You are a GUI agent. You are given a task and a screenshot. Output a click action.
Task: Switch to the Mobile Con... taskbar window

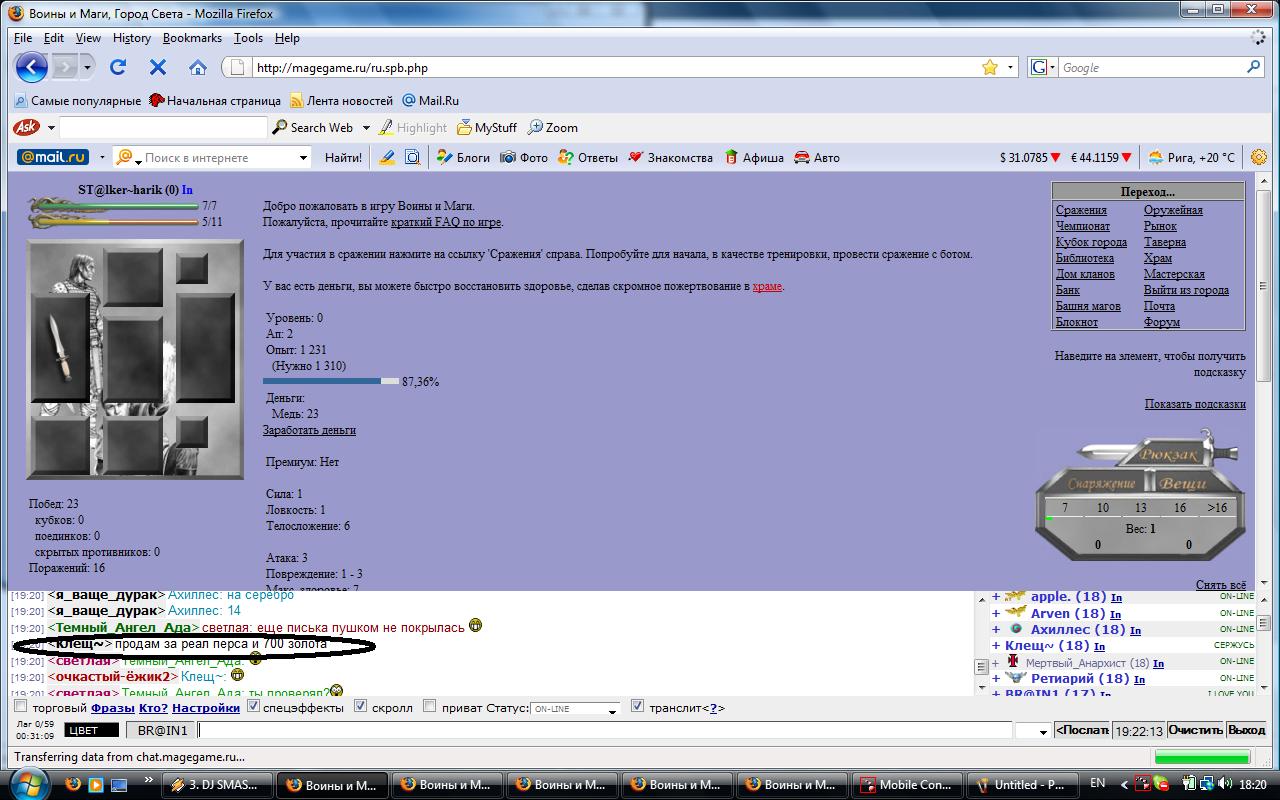point(906,784)
